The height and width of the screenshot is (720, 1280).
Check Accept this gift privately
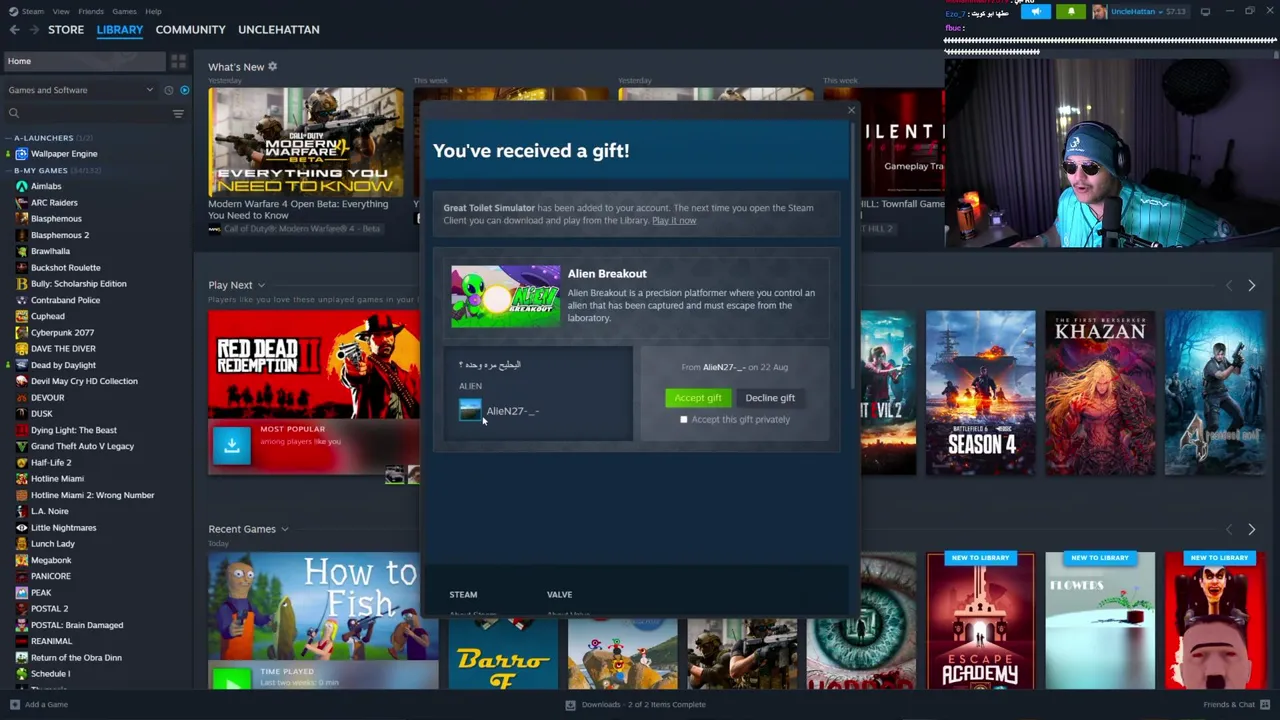(x=684, y=420)
